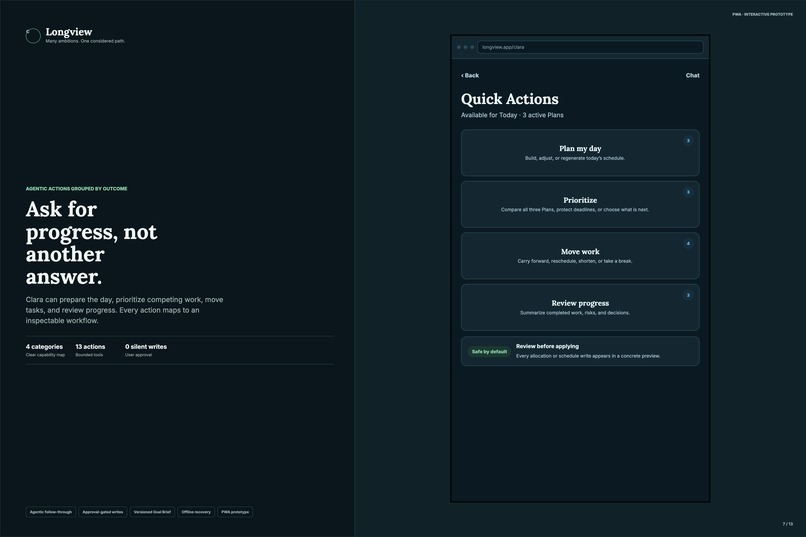The image size is (806, 537).
Task: Click the 4 categories stat
Action: pos(45,350)
